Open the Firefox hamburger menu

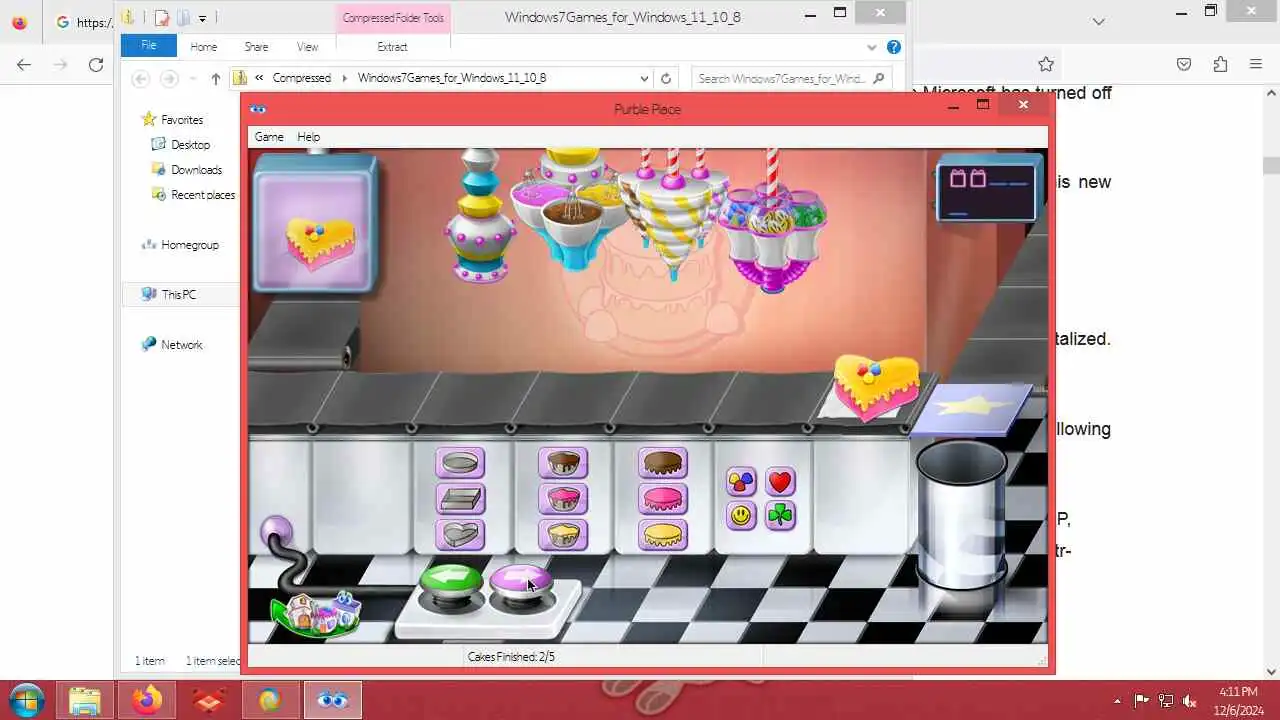click(x=1256, y=64)
